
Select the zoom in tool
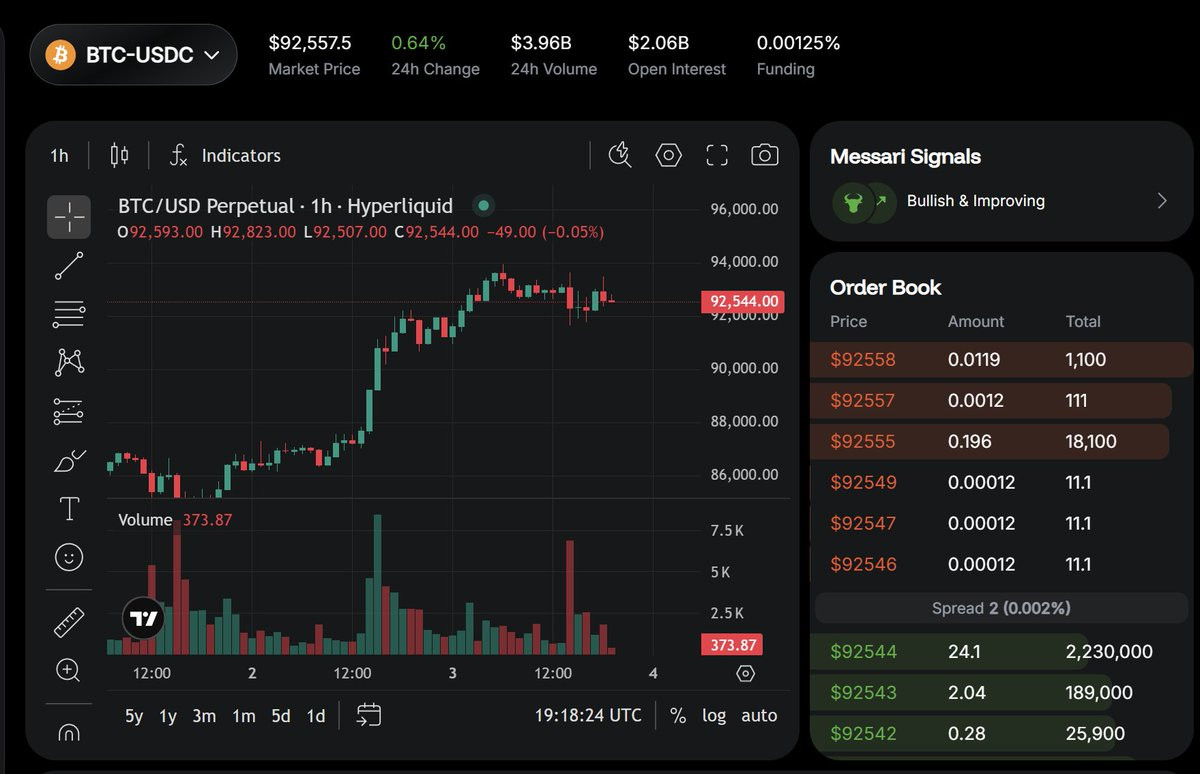tap(69, 670)
